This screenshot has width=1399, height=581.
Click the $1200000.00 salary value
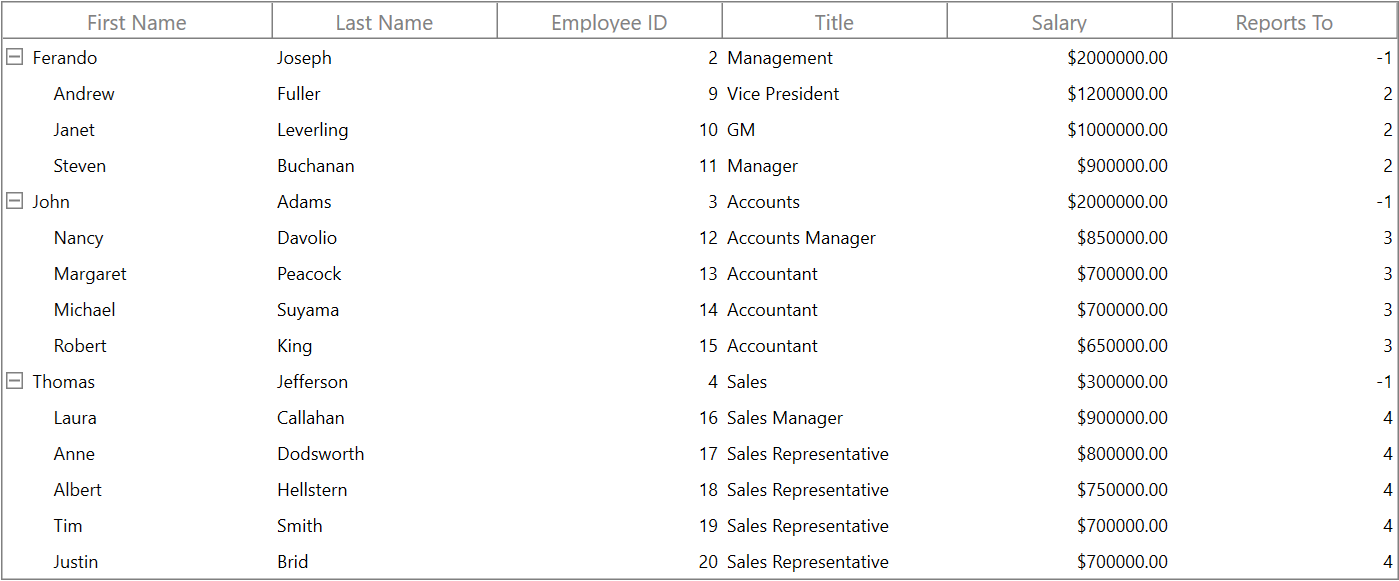1118,94
